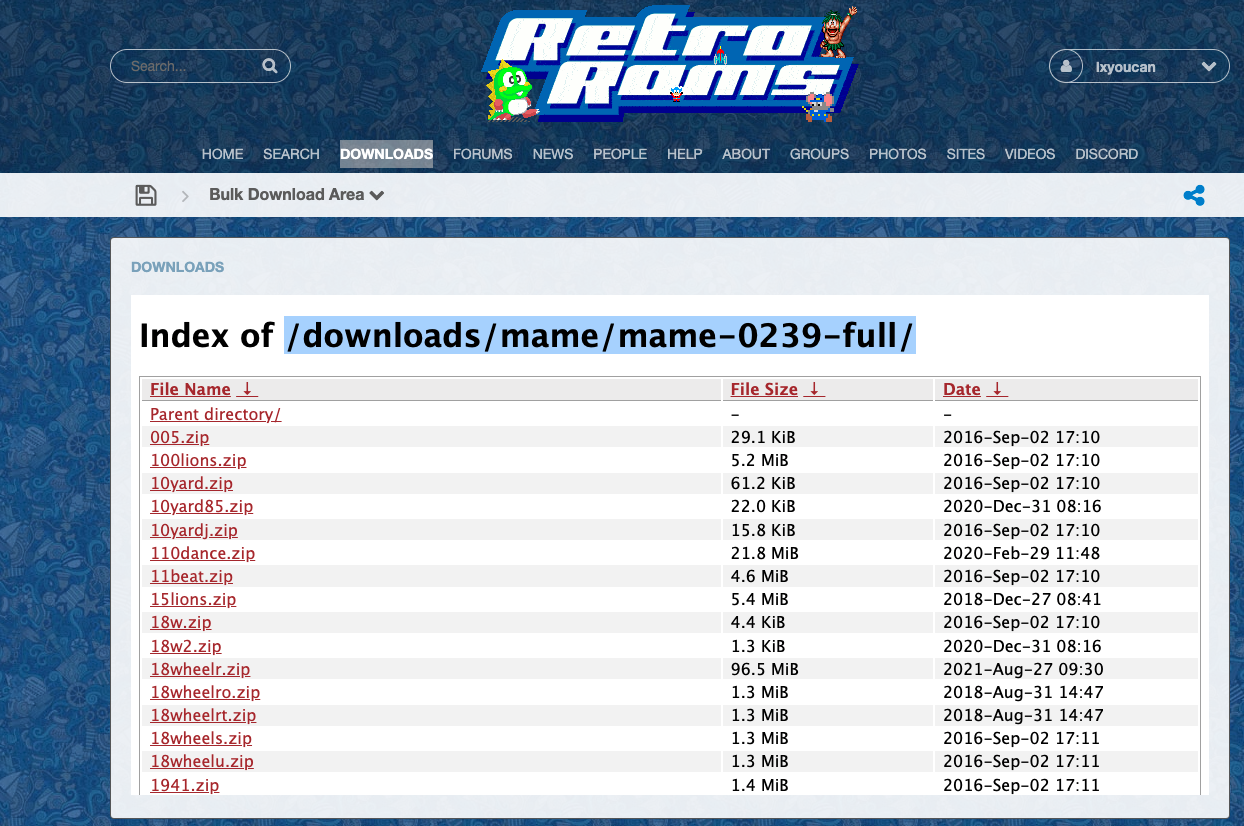Go to the FORUMS menu item
Viewport: 1244px width, 826px height.
483,154
